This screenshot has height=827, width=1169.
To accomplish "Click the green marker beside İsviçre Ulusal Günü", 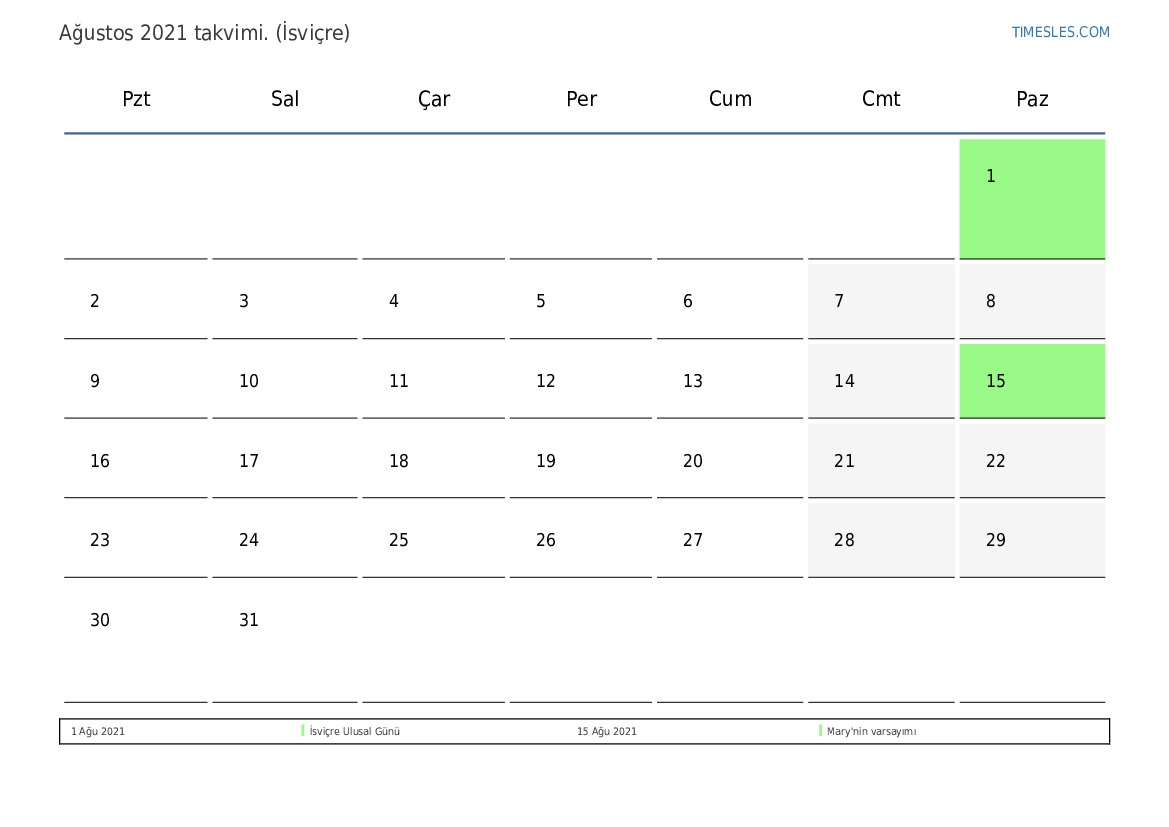I will point(303,731).
